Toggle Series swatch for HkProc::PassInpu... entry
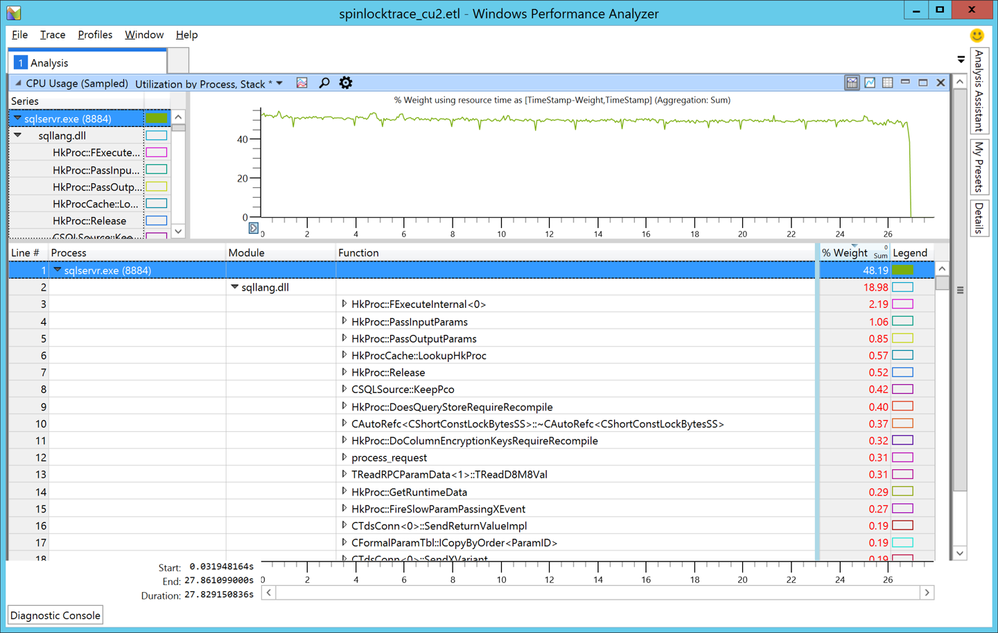998x633 pixels. [x=157, y=170]
